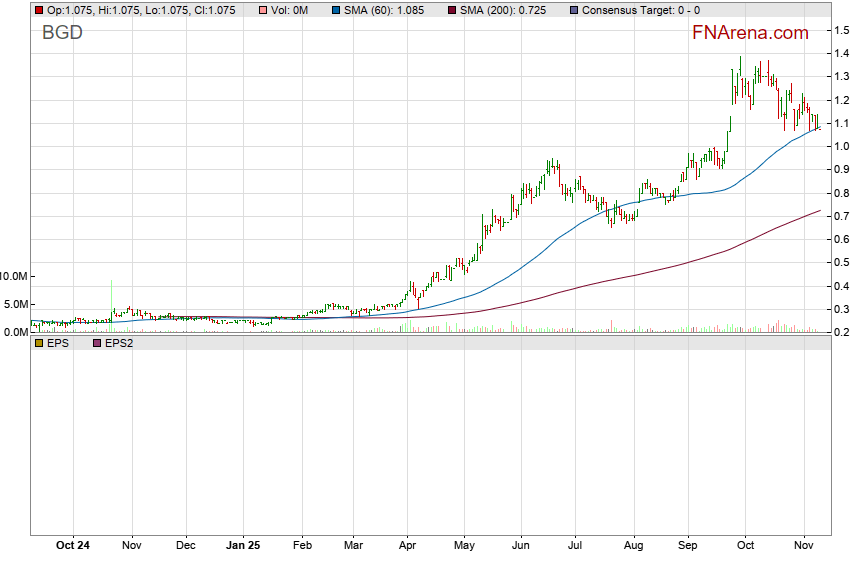
Task: Click the gold EPS legend swatch
Action: pos(38,343)
